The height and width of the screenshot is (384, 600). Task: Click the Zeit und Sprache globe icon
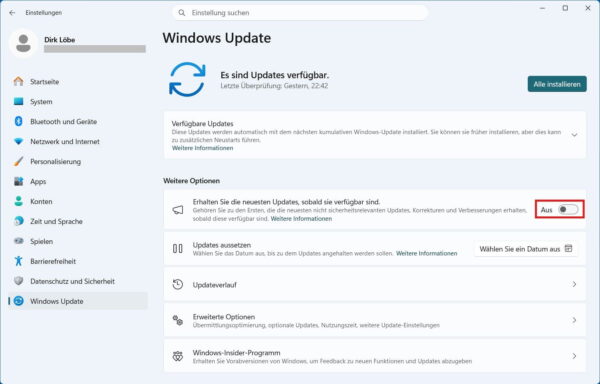tap(18, 221)
